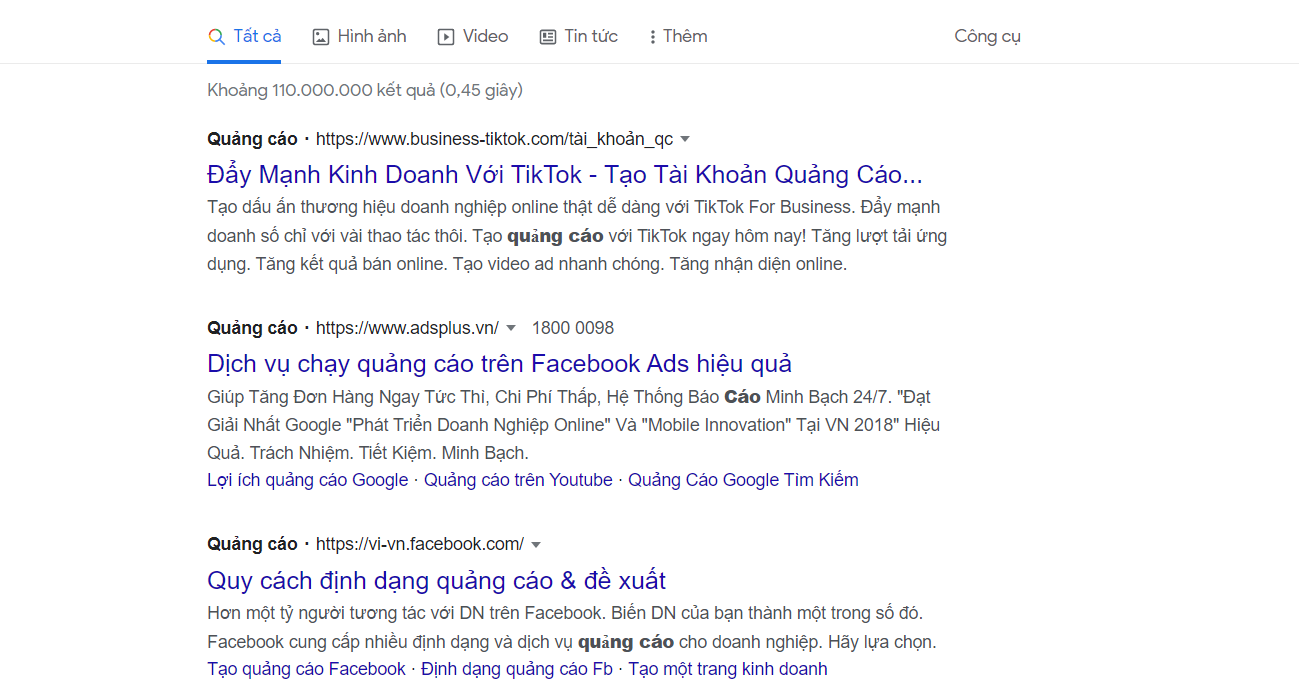Click the play icon next to Video

pyautogui.click(x=444, y=36)
